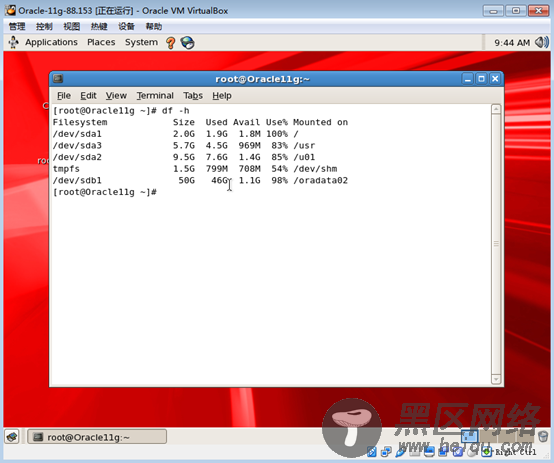Click the Show Desktop icon in bottom panel
This screenshot has height=463, width=554.
click(x=12, y=437)
